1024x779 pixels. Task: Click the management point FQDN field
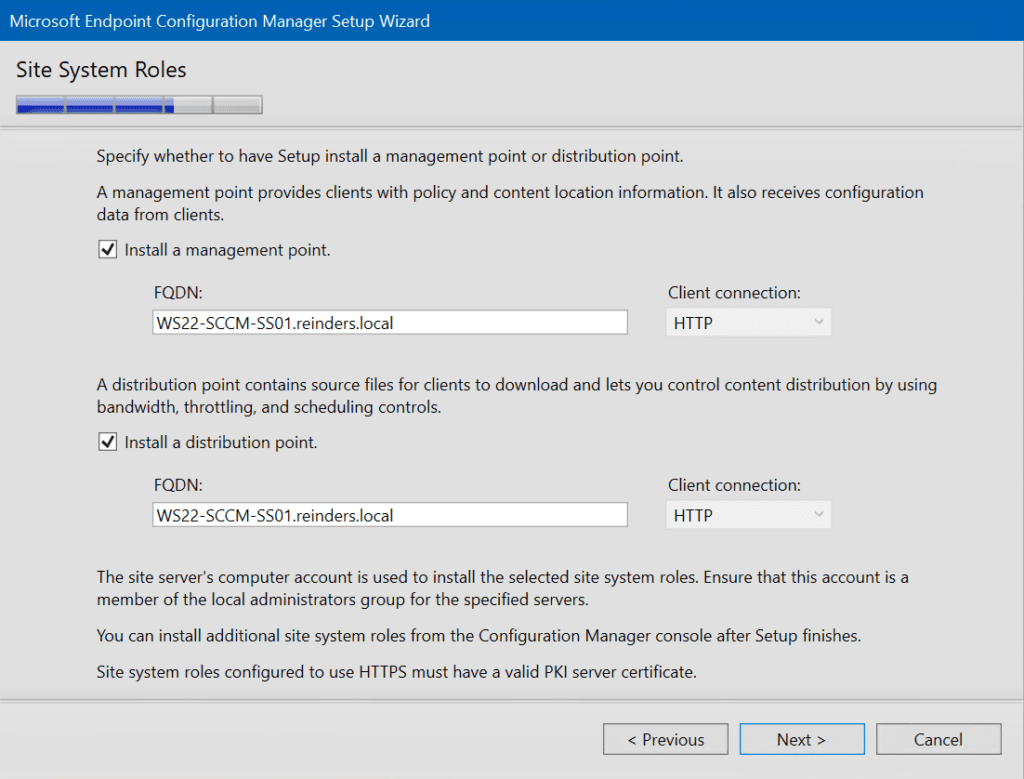[390, 323]
